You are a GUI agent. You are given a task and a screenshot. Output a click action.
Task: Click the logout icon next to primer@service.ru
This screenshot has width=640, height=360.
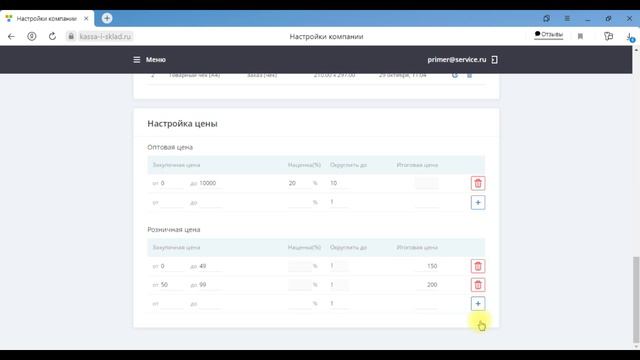494,60
